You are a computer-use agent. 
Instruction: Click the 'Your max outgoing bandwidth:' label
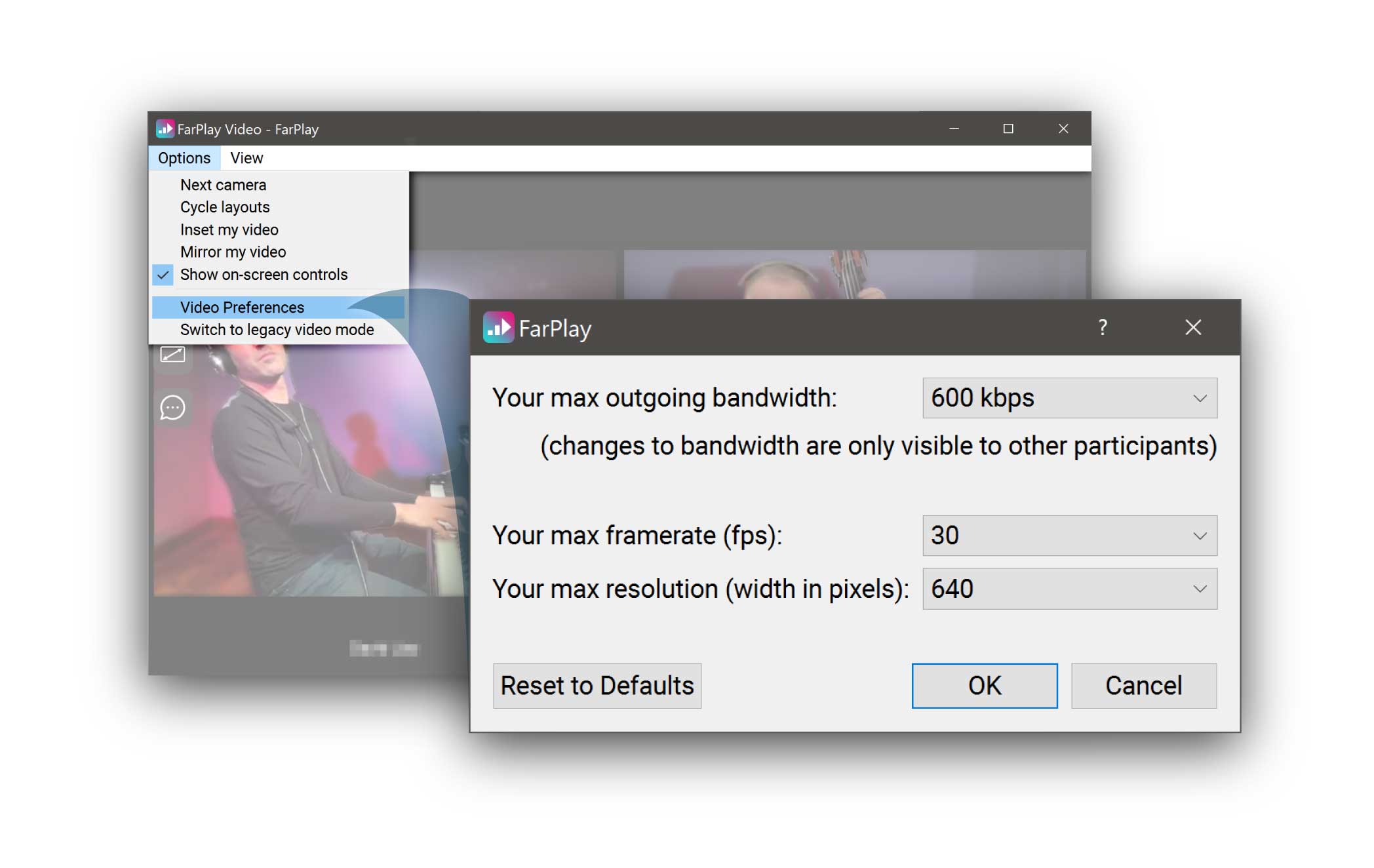[x=665, y=398]
